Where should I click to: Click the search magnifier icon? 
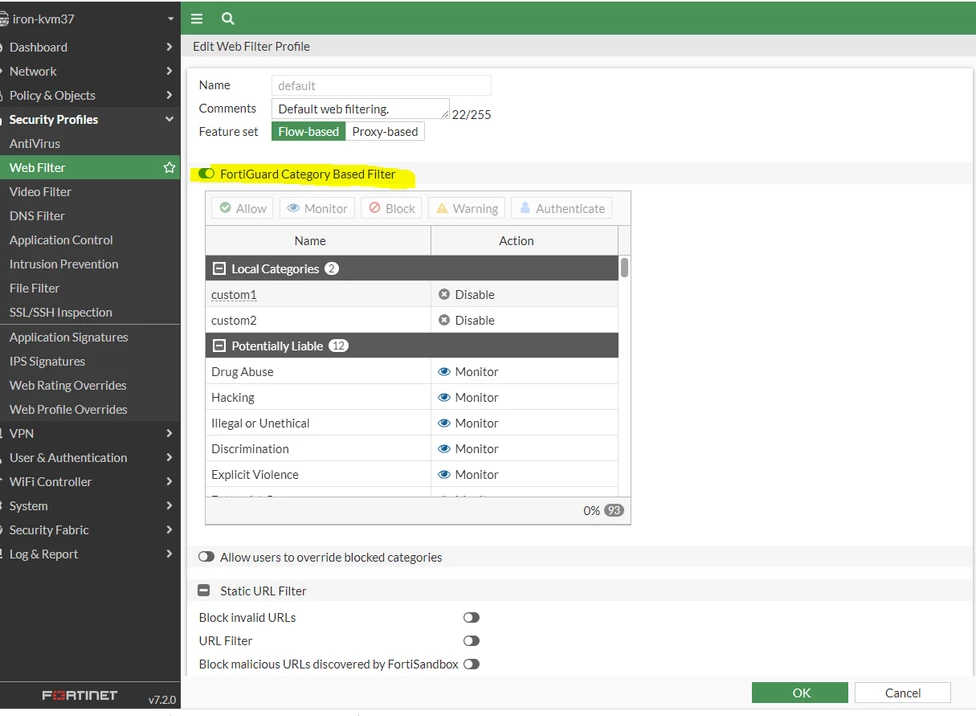pos(228,19)
